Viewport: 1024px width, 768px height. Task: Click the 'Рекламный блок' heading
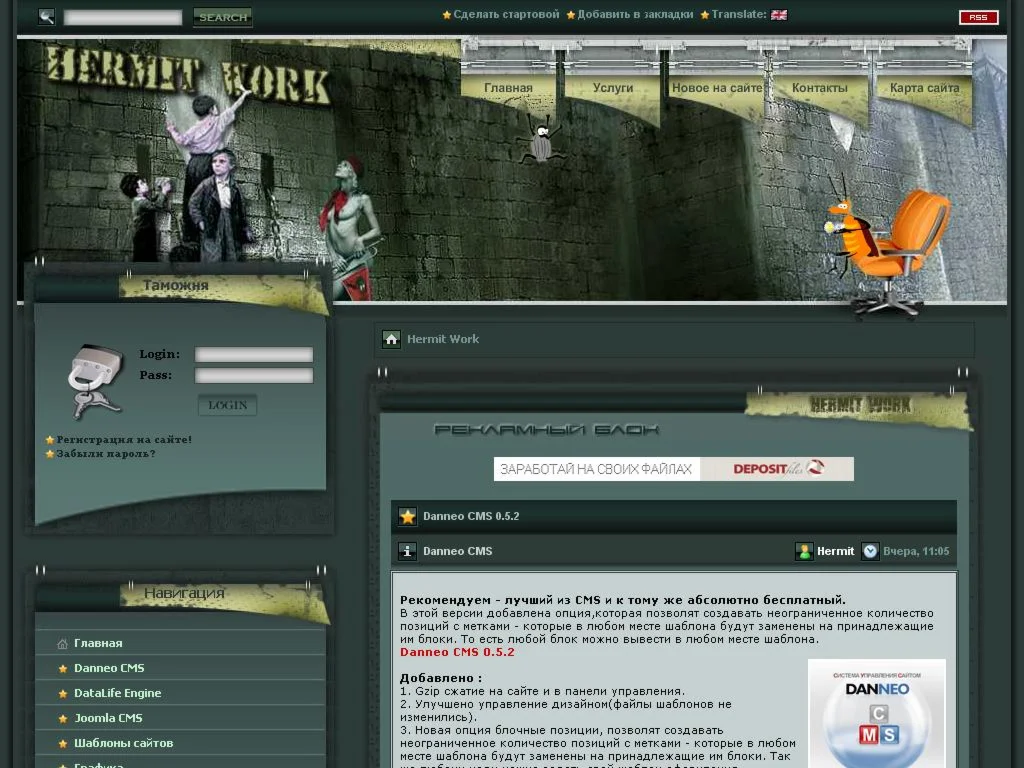click(547, 430)
